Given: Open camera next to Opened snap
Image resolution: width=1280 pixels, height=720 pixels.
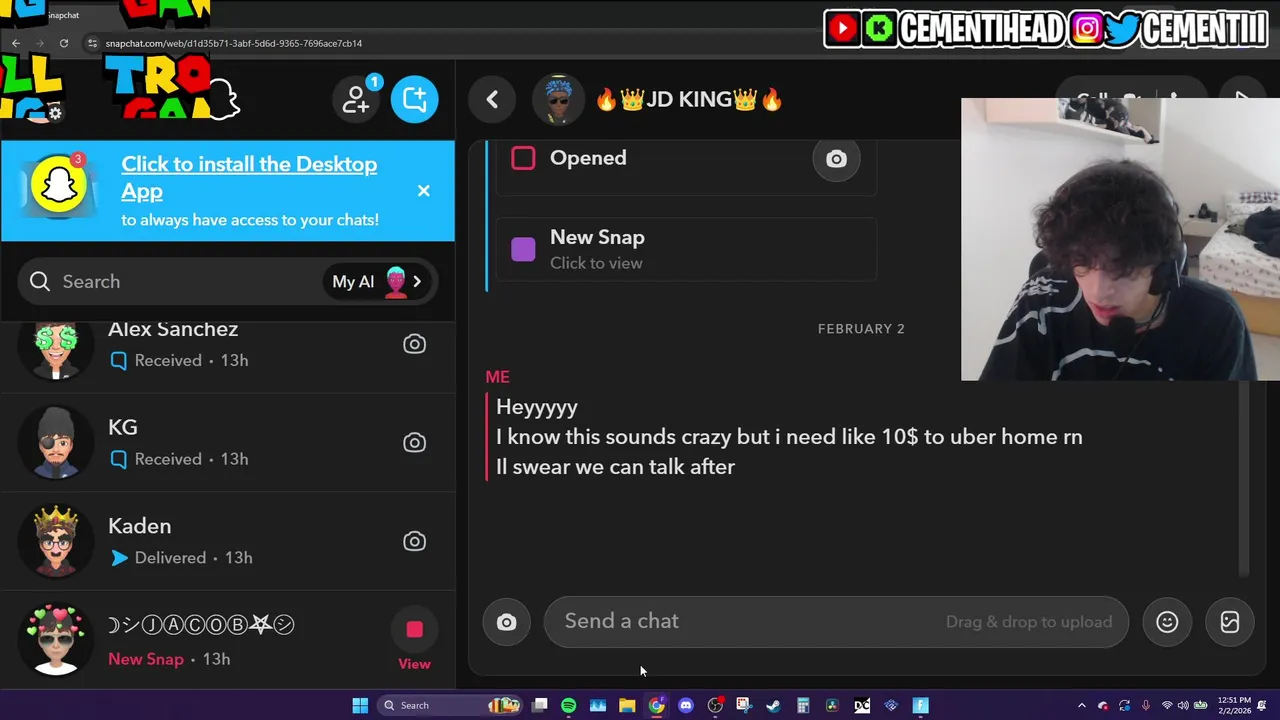Looking at the screenshot, I should 836,158.
